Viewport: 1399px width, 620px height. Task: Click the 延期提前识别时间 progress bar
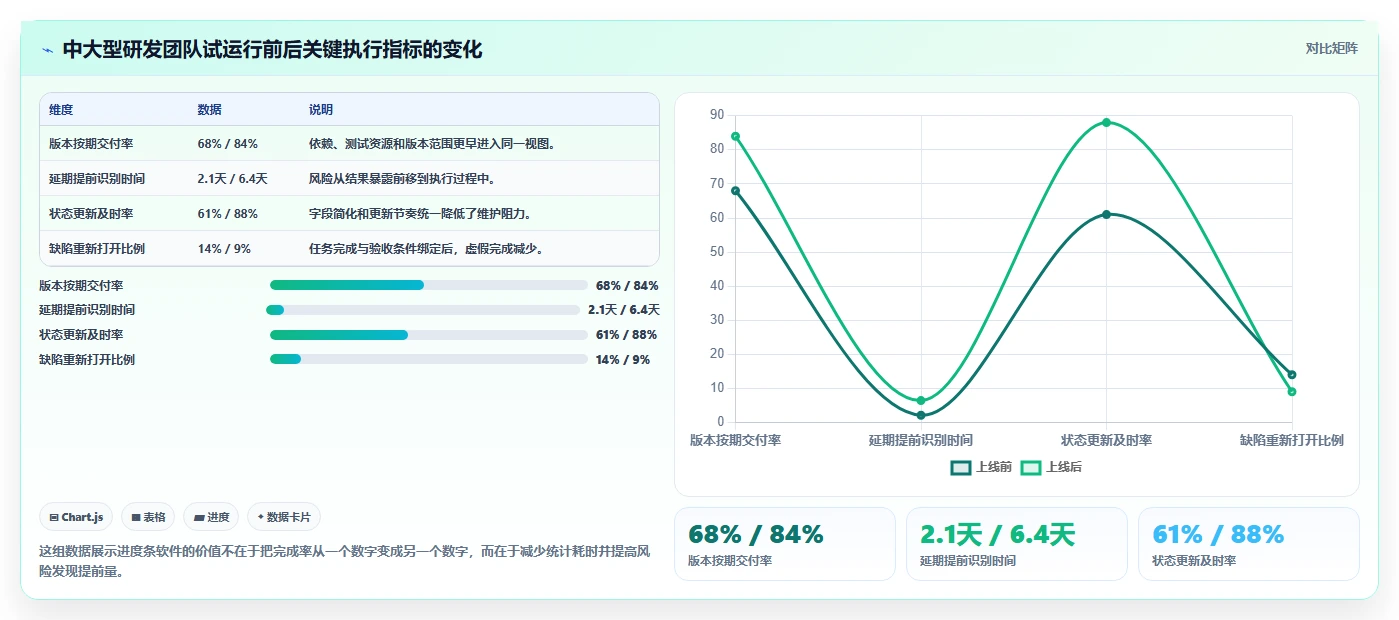[x=423, y=310]
